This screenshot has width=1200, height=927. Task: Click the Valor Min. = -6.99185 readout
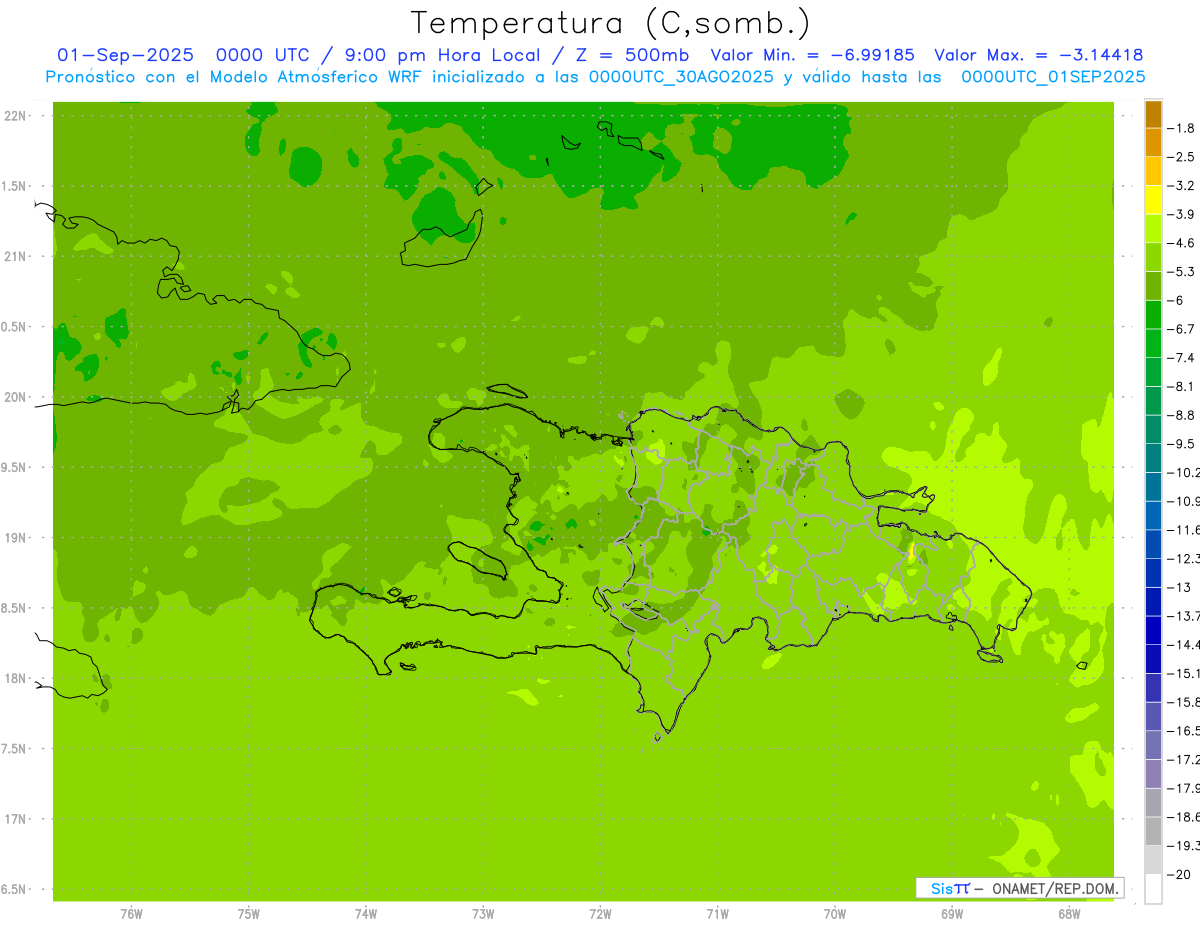812,55
